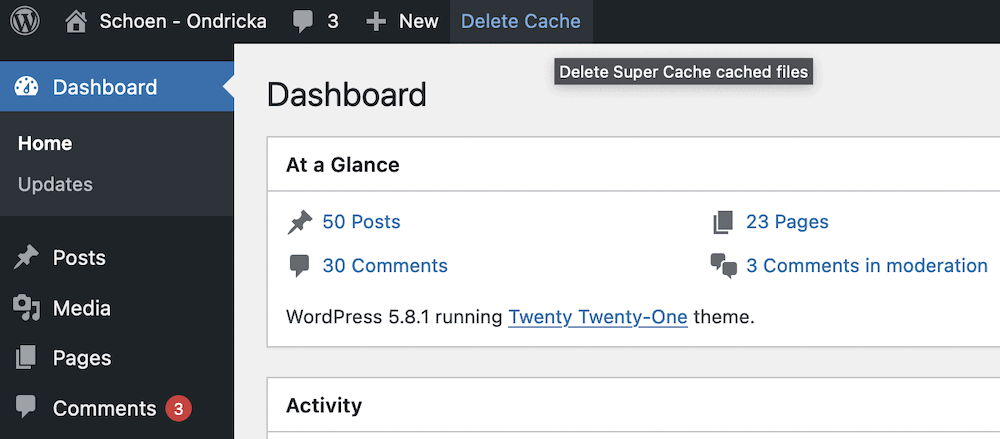Click the red Comments count badge
The image size is (1000, 439).
click(178, 408)
